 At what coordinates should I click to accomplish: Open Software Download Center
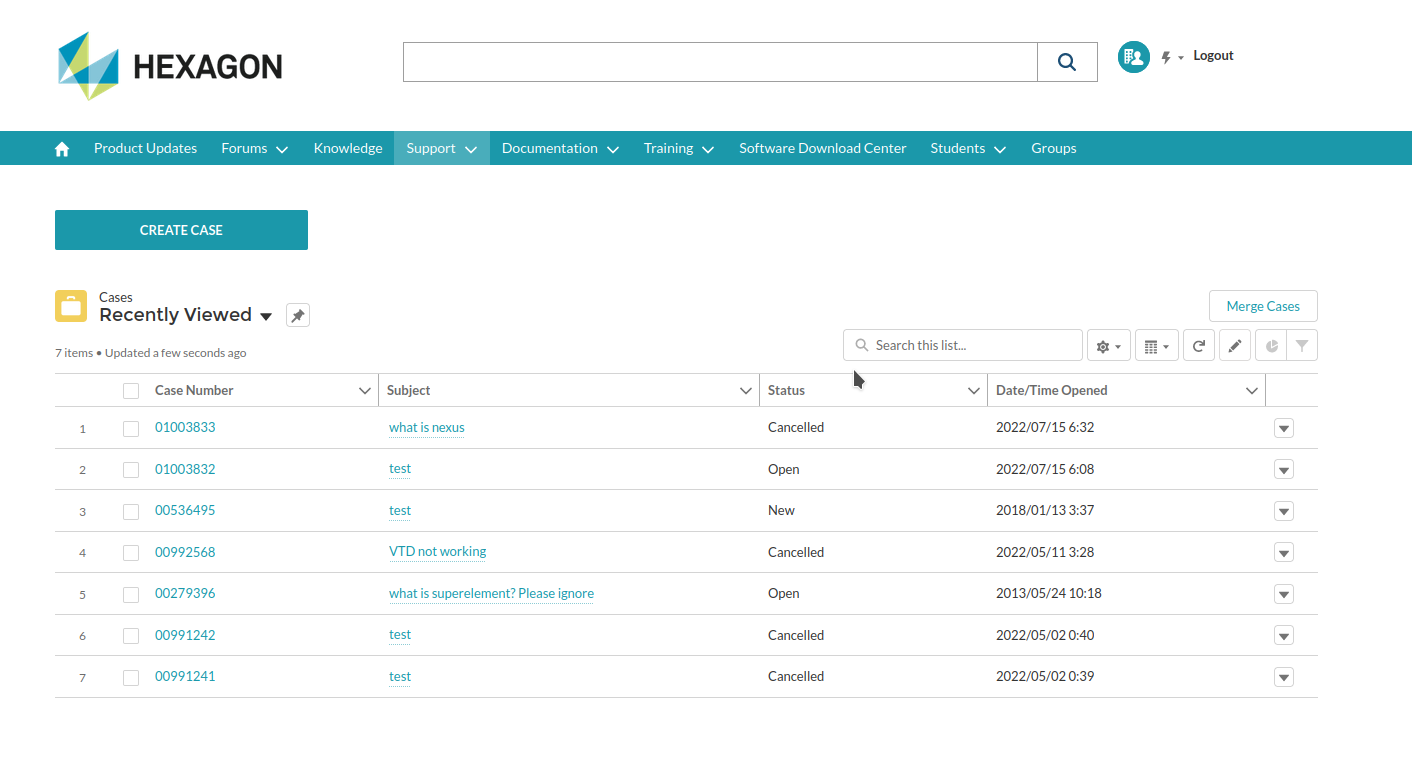point(823,148)
